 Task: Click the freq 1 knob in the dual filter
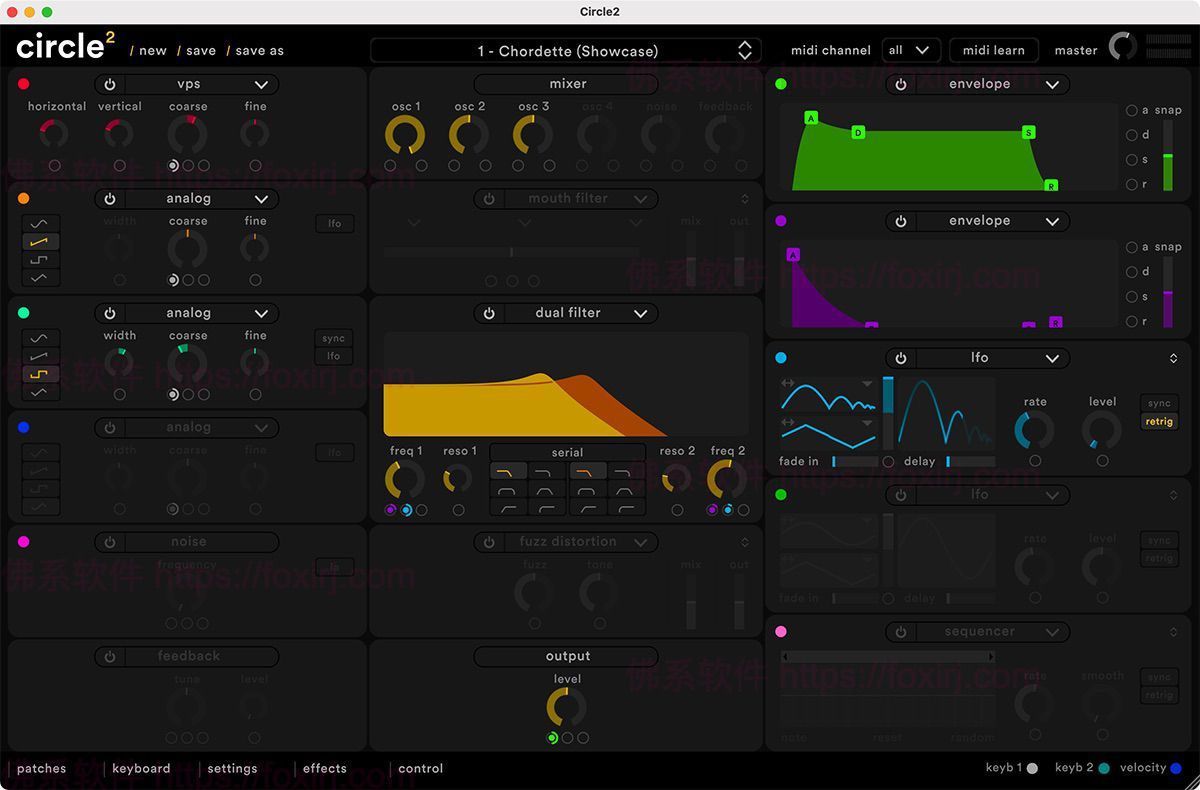click(405, 478)
